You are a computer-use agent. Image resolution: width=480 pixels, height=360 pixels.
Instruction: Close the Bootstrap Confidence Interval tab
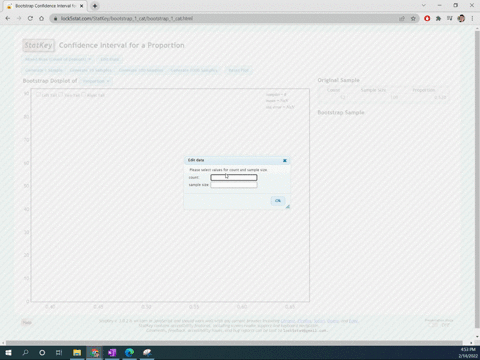click(x=81, y=6)
